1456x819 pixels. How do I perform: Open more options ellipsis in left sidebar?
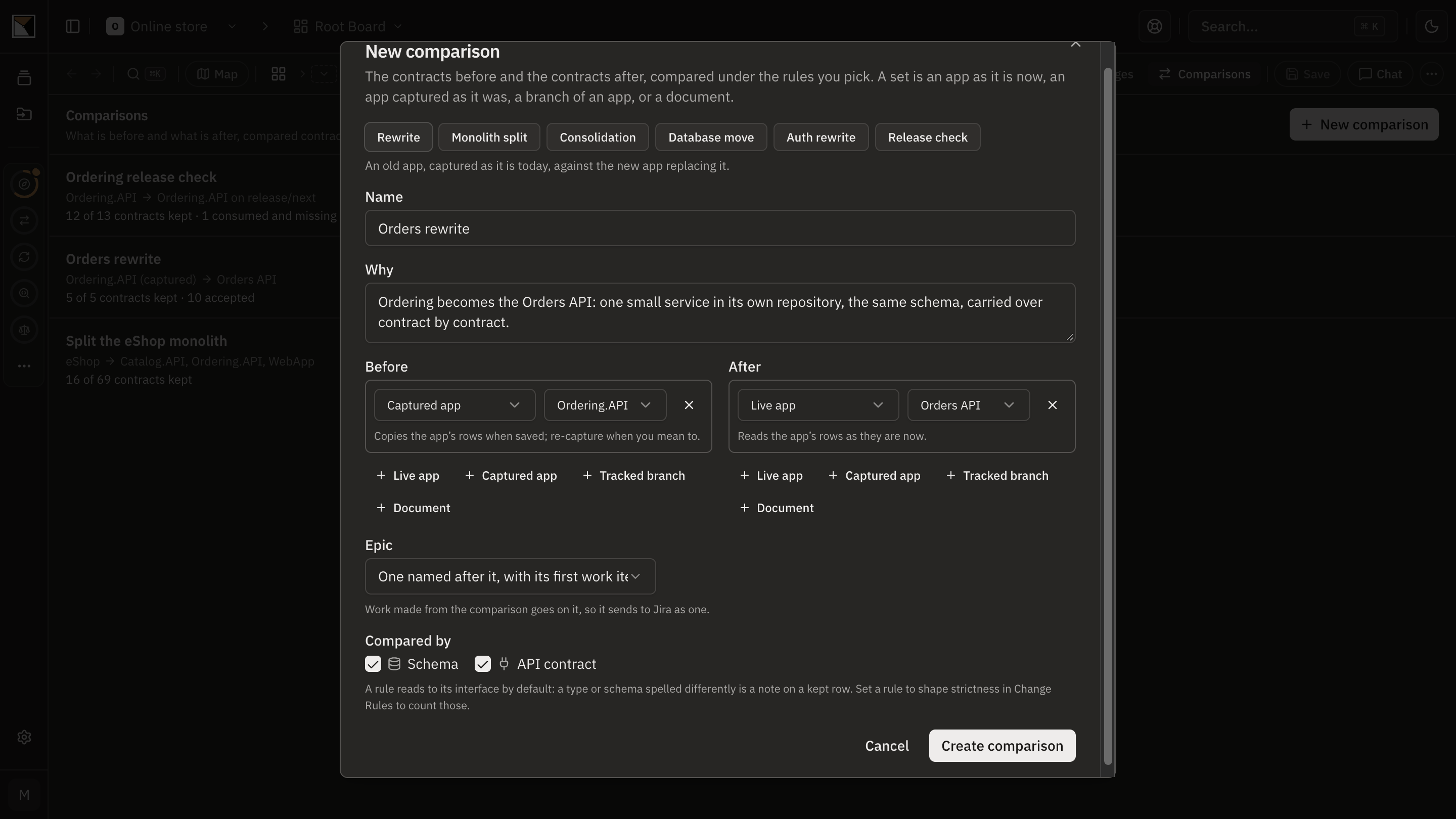coord(24,366)
